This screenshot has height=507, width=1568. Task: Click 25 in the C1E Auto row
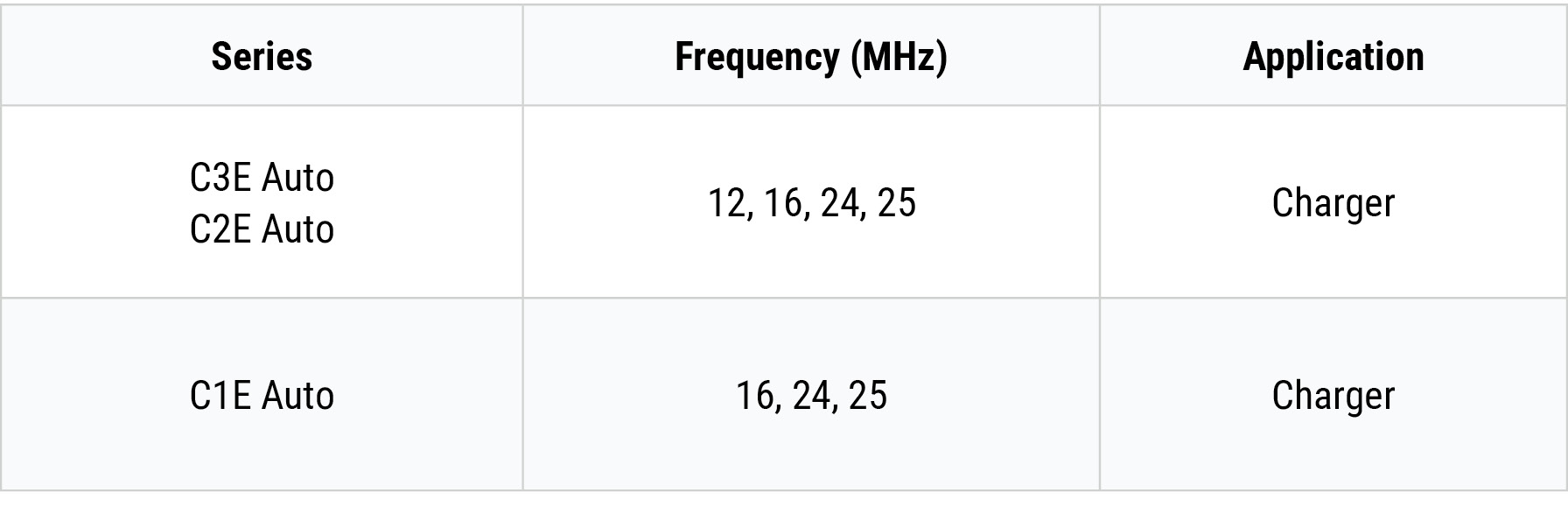click(x=868, y=395)
